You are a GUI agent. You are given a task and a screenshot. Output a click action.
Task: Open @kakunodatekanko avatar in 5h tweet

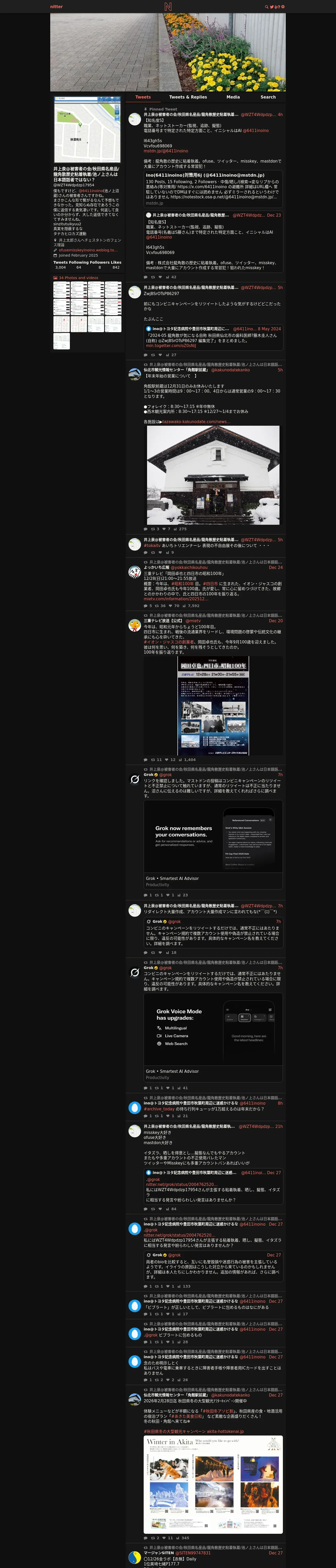(135, 374)
